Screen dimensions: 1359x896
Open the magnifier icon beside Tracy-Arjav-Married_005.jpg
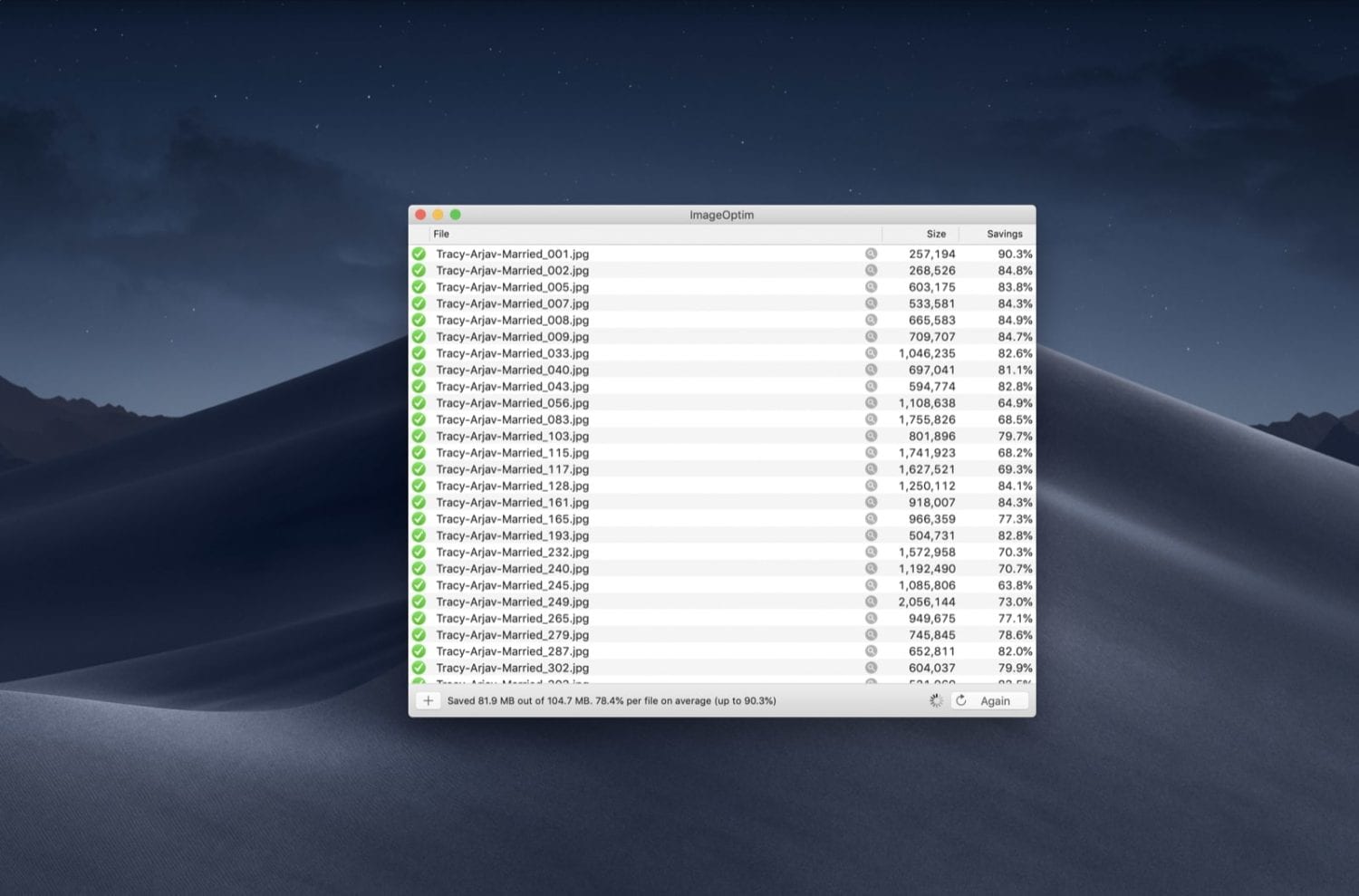[x=872, y=286]
